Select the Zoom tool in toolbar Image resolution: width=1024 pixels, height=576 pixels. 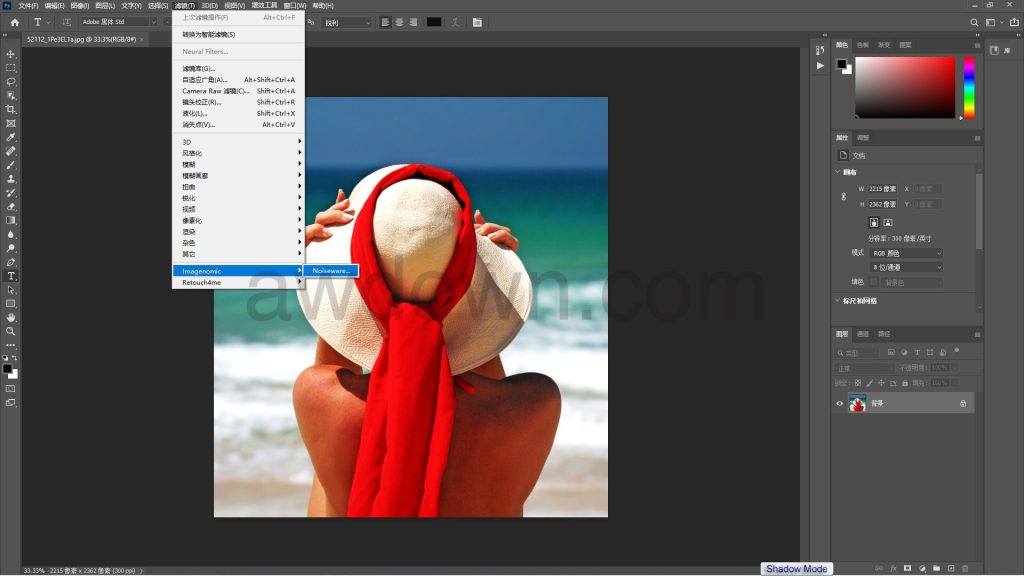coord(11,331)
